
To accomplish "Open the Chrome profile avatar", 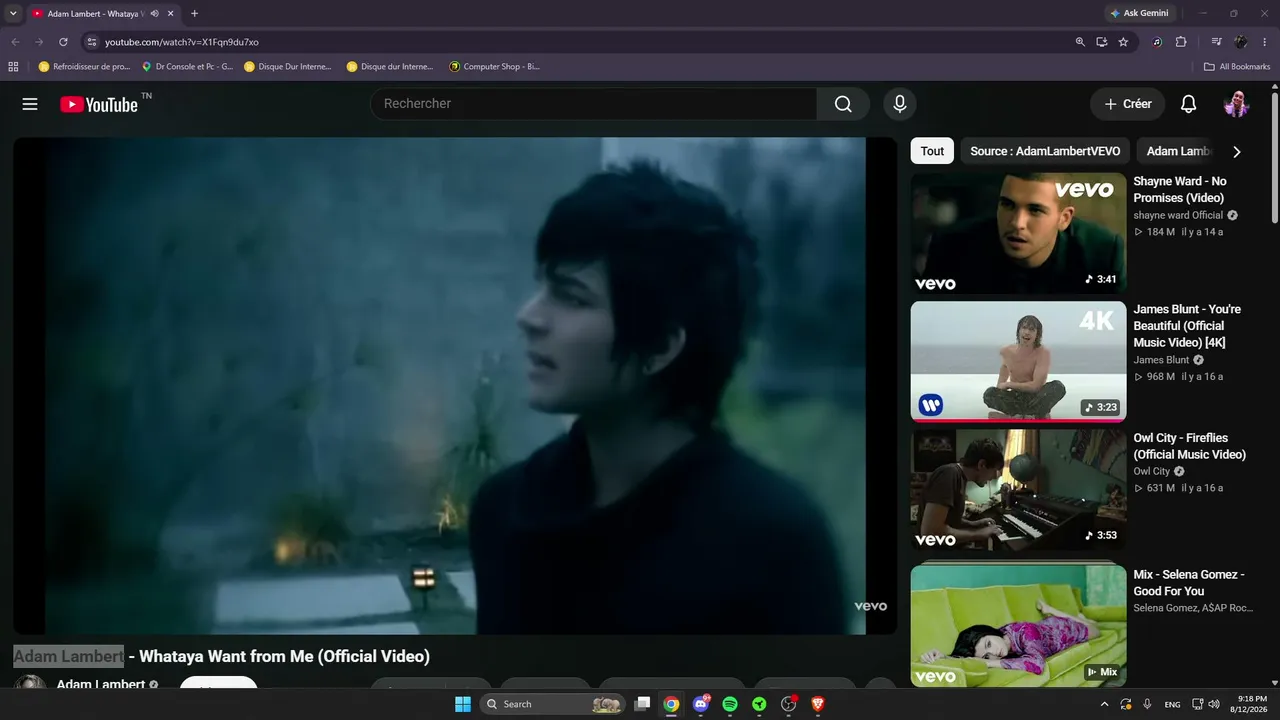I will 1241,42.
